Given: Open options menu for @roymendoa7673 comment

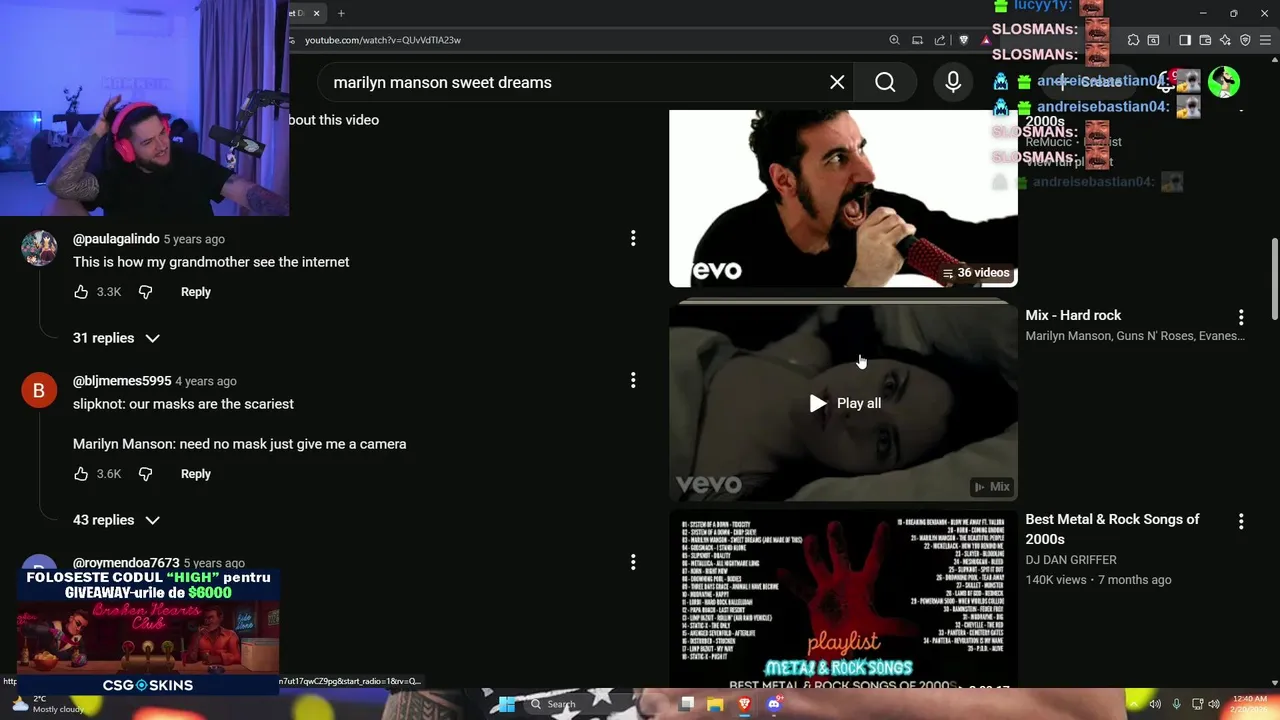Looking at the screenshot, I should (x=632, y=562).
